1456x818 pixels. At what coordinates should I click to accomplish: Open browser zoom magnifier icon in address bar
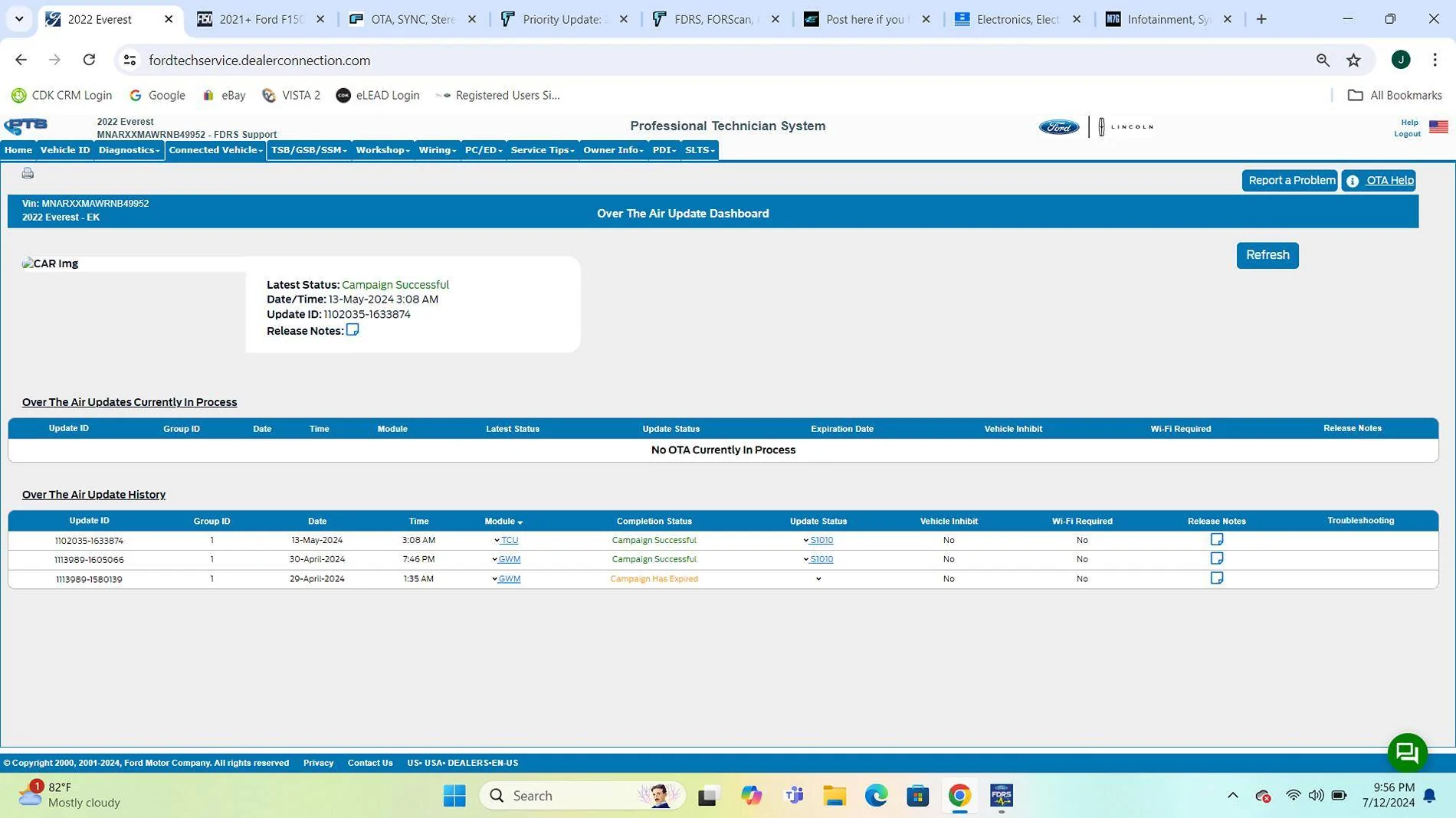pyautogui.click(x=1323, y=60)
